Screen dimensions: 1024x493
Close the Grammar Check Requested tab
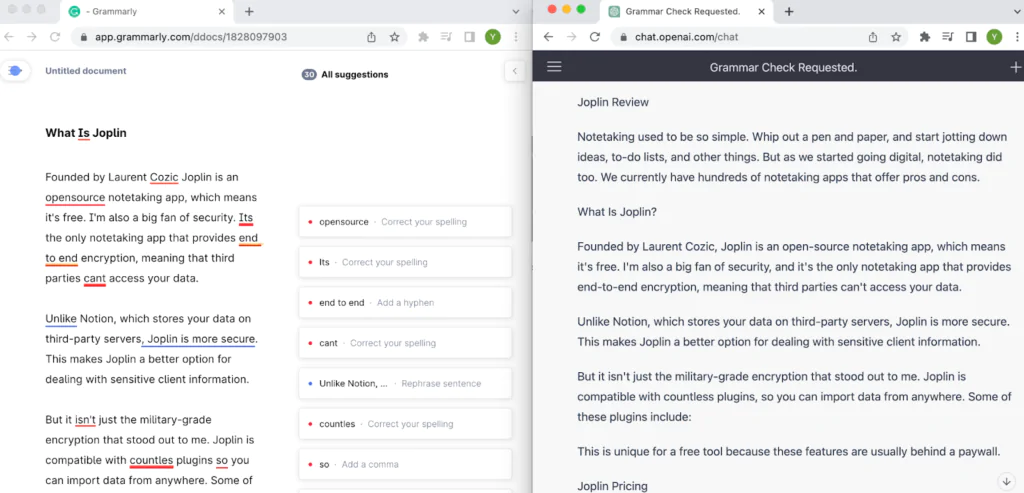[761, 12]
